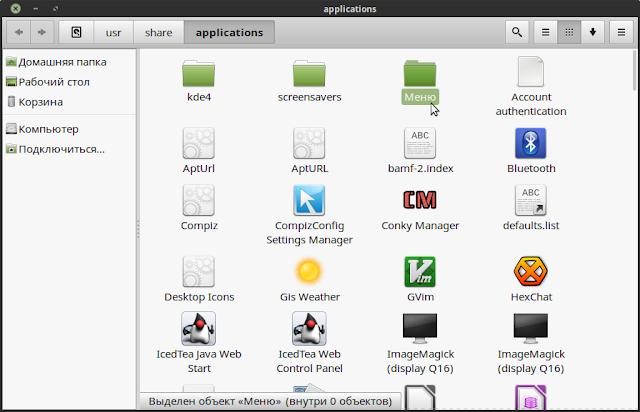Viewport: 640px width, 412px height.
Task: Go back with the left arrow button
Action: pos(18,32)
